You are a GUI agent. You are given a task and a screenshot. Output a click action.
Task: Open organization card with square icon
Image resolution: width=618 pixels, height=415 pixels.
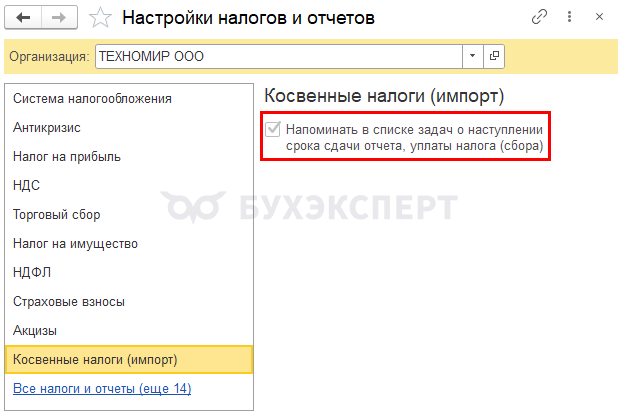point(494,56)
